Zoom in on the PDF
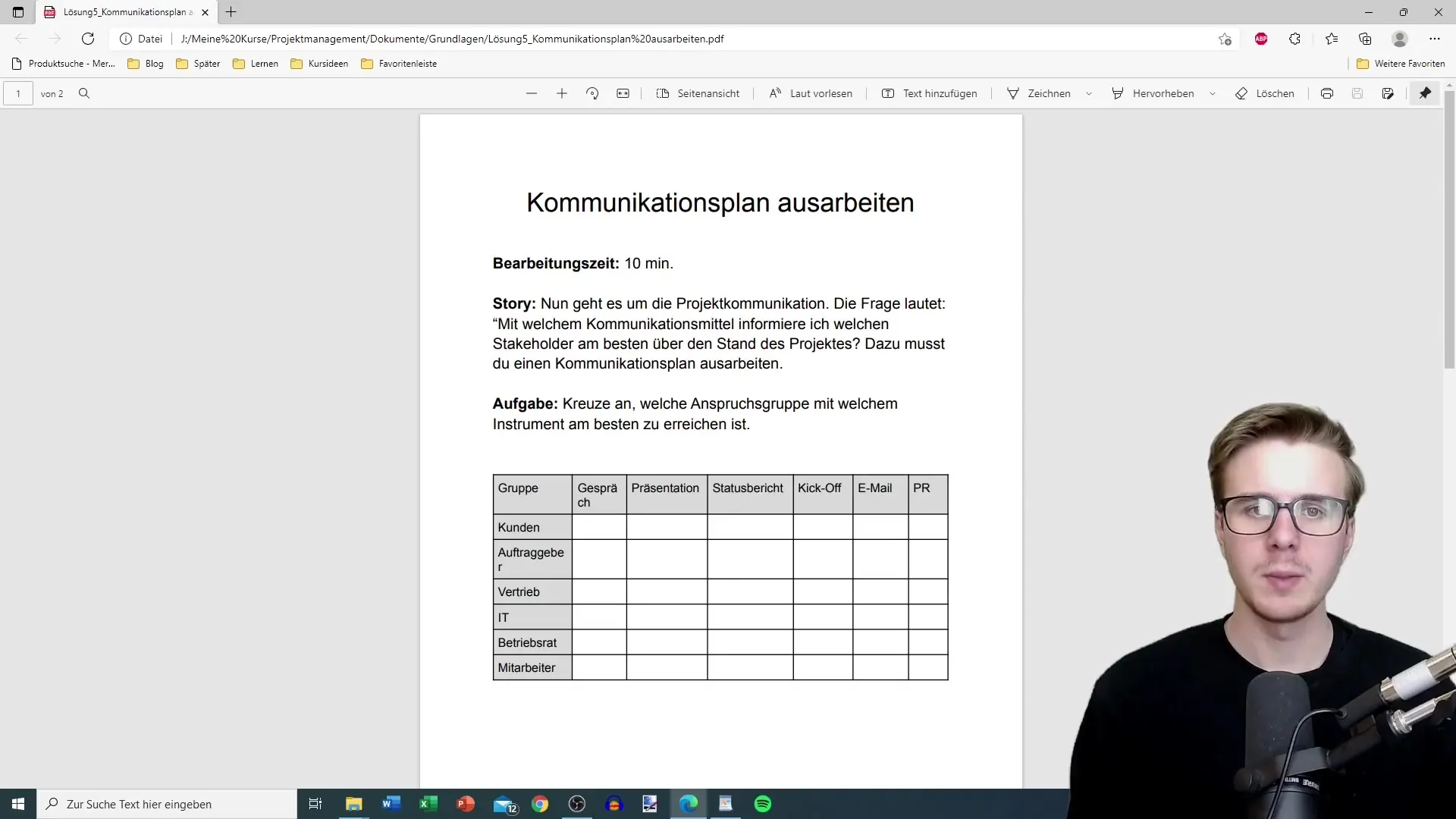 pos(562,93)
